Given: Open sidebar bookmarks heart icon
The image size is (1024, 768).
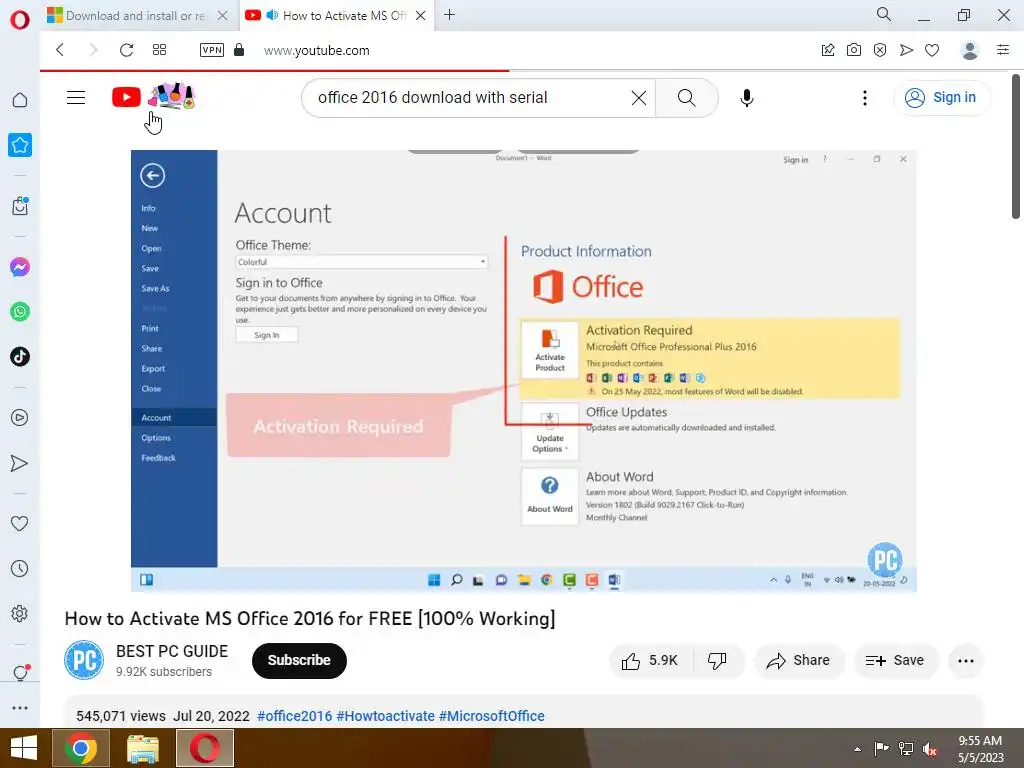Looking at the screenshot, I should (x=20, y=523).
